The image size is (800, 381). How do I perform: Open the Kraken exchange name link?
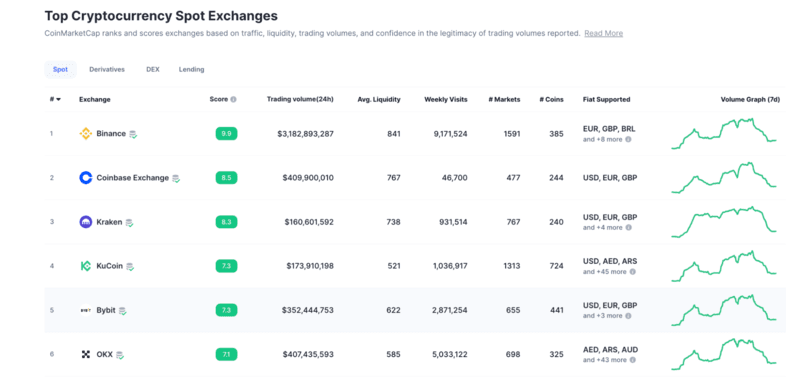click(109, 222)
